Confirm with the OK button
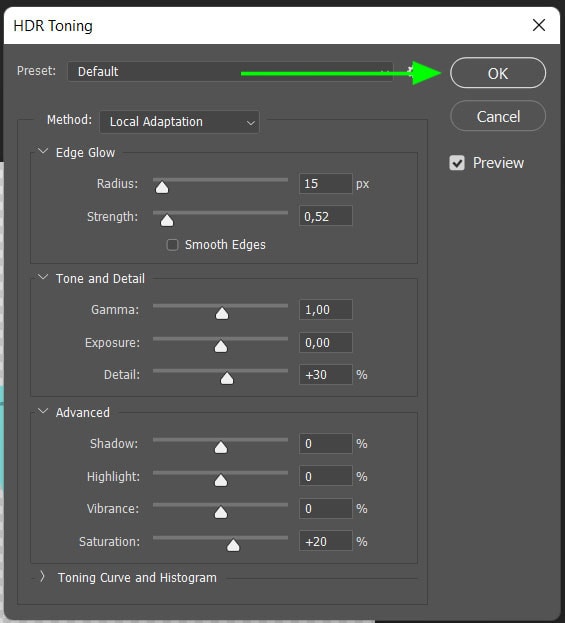Viewport: 565px width, 623px height. [497, 73]
